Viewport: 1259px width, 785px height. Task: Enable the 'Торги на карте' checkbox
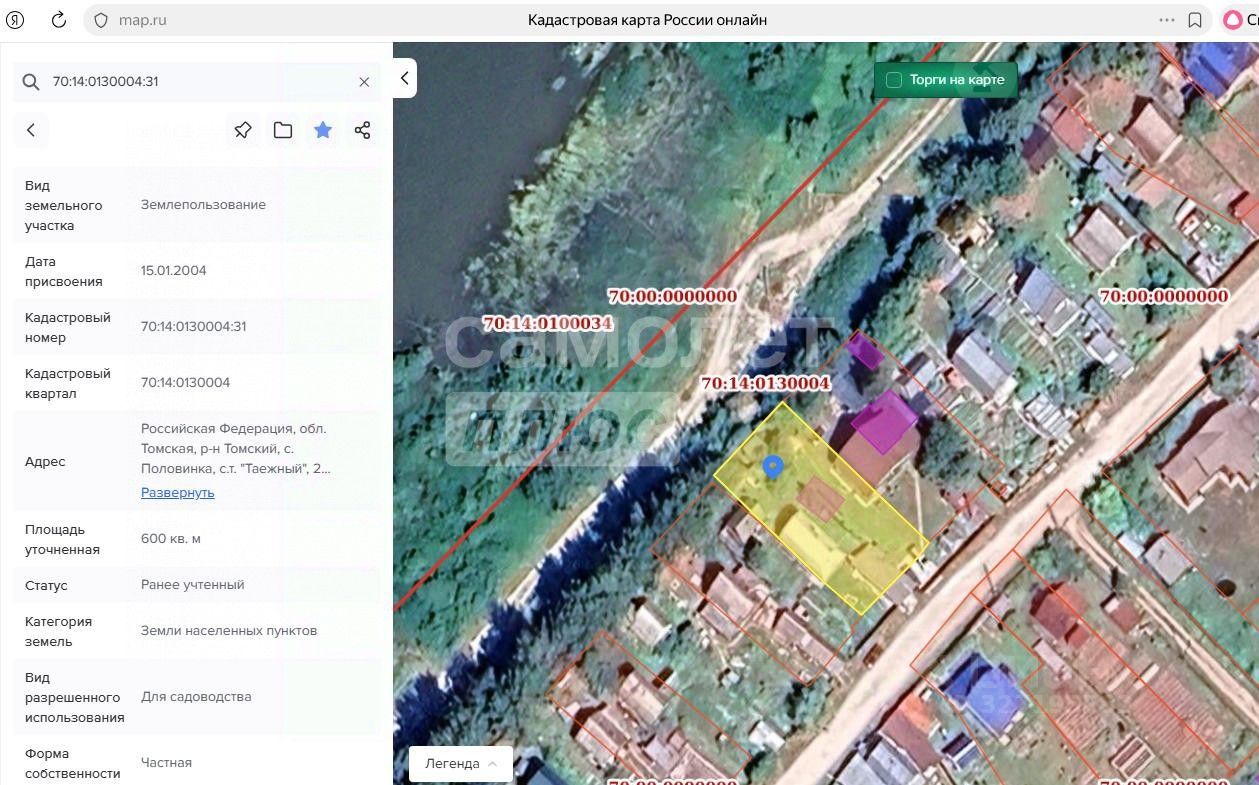(894, 80)
